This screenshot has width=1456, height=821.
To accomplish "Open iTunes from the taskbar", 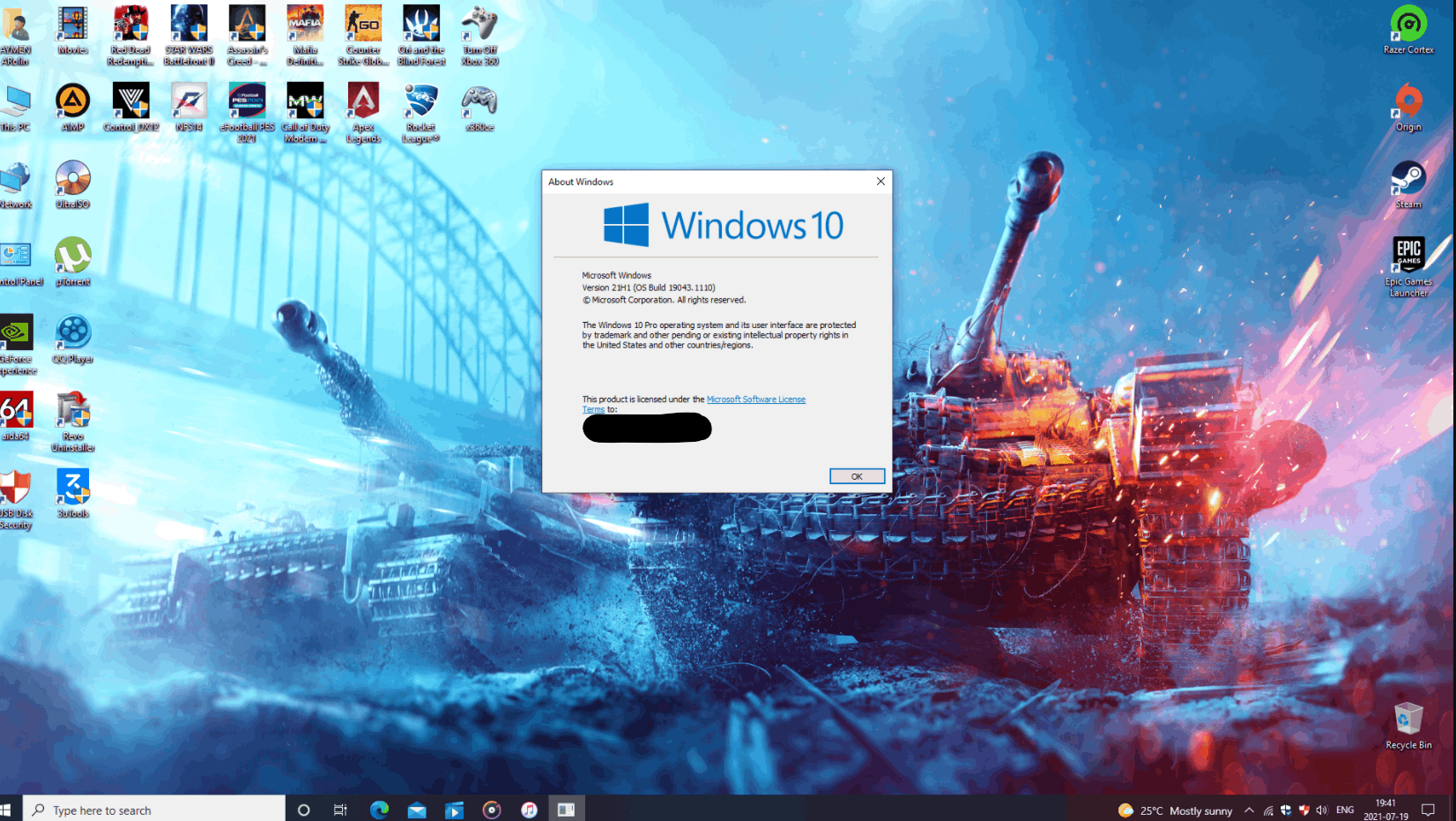I will tap(529, 810).
